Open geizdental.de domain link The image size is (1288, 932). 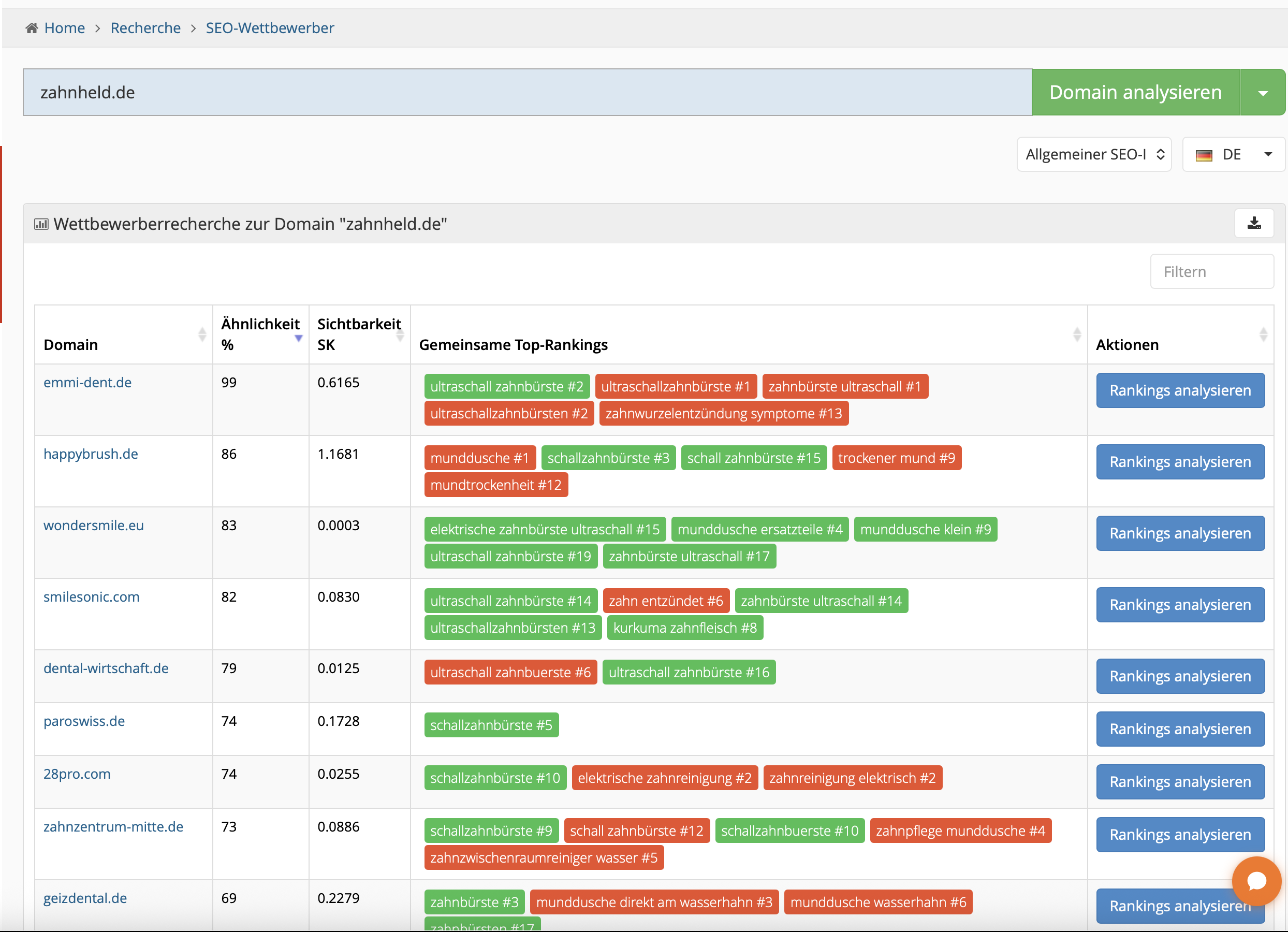[x=85, y=898]
